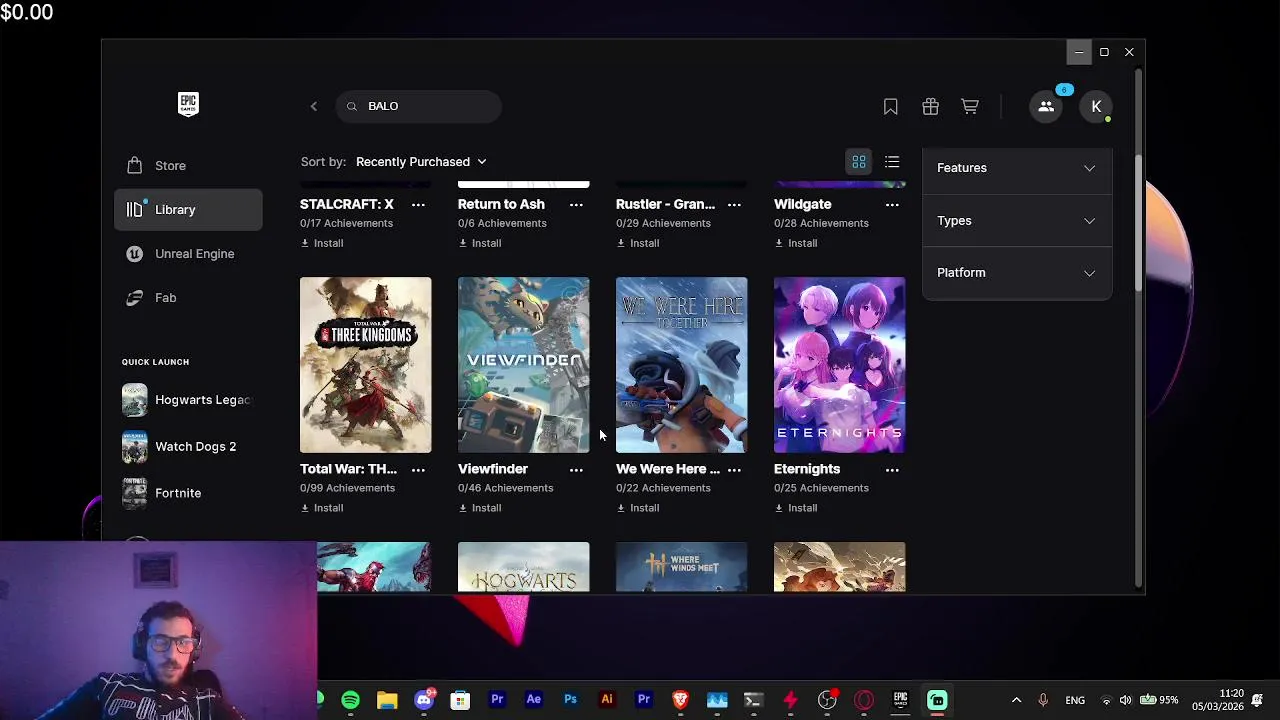Open the K profile avatar menu
1280x720 pixels.
click(1096, 106)
